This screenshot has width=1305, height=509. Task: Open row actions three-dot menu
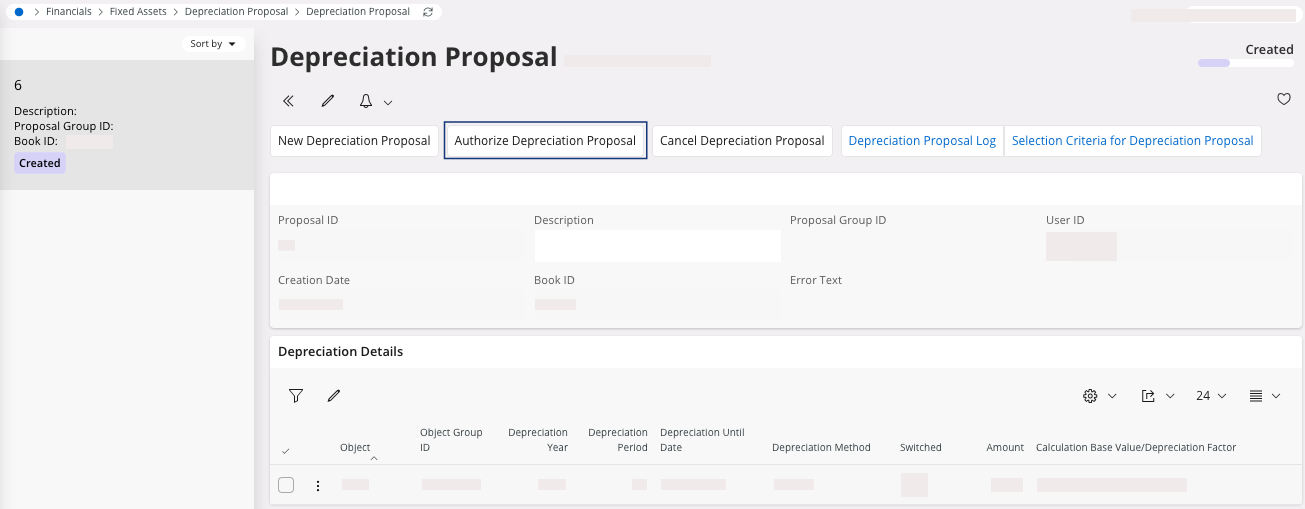pos(318,486)
